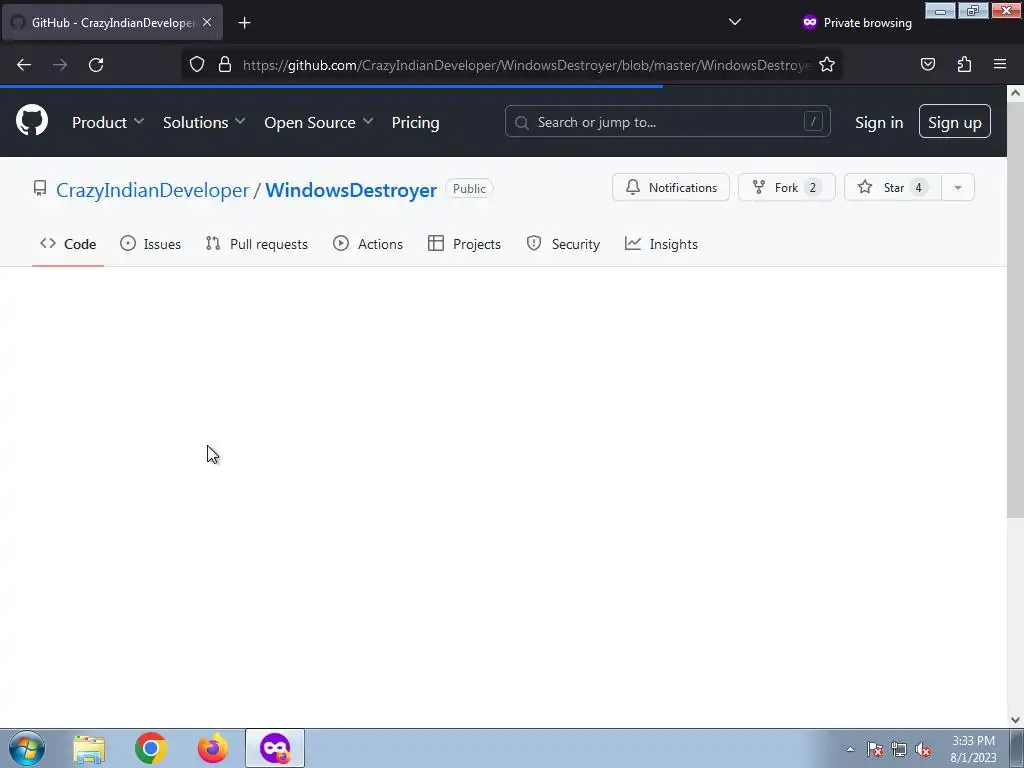Image resolution: width=1024 pixels, height=768 pixels.
Task: Open a new browser tab
Action: point(244,23)
